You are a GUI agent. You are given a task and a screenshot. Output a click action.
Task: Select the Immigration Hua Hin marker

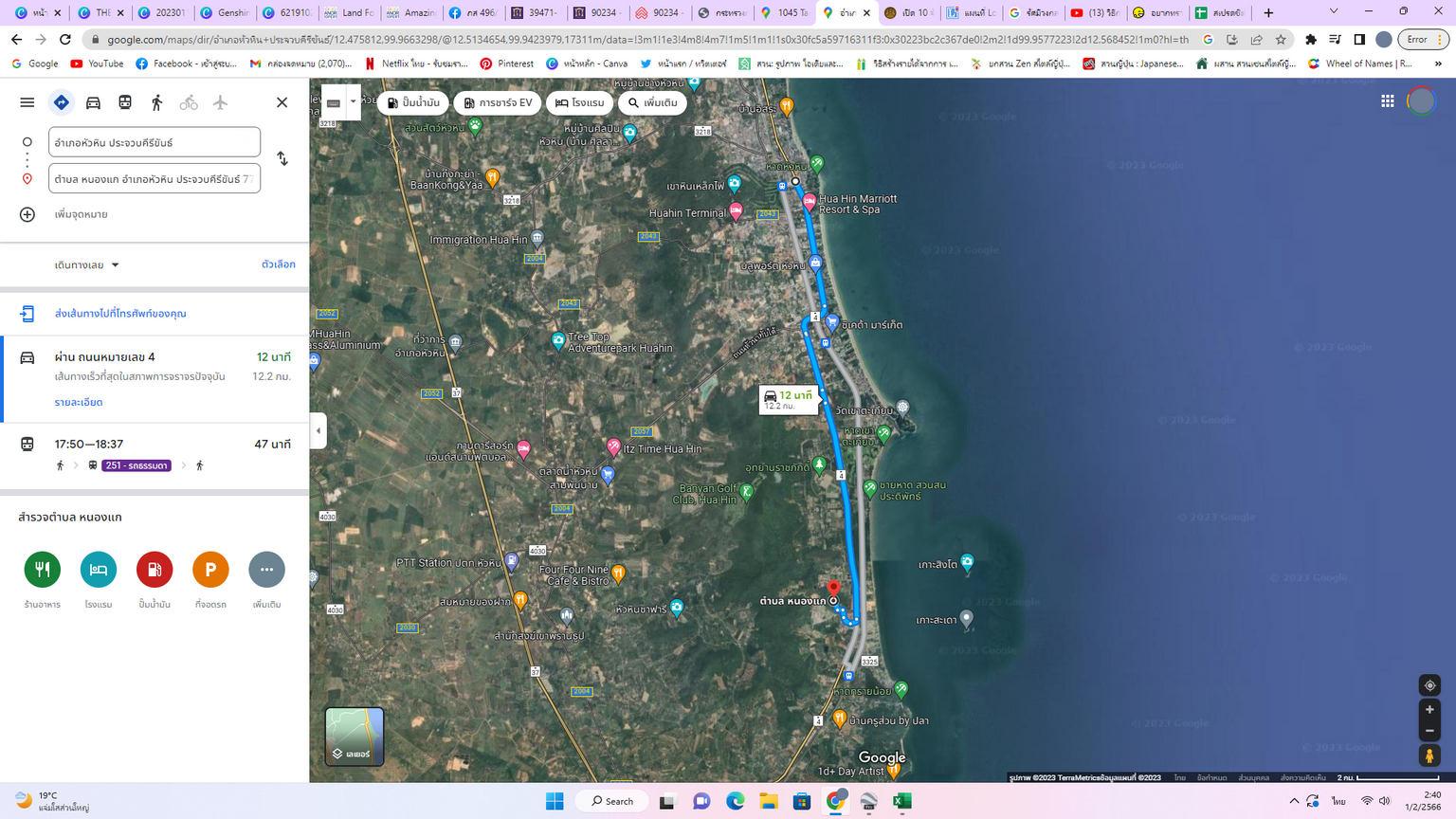(537, 239)
